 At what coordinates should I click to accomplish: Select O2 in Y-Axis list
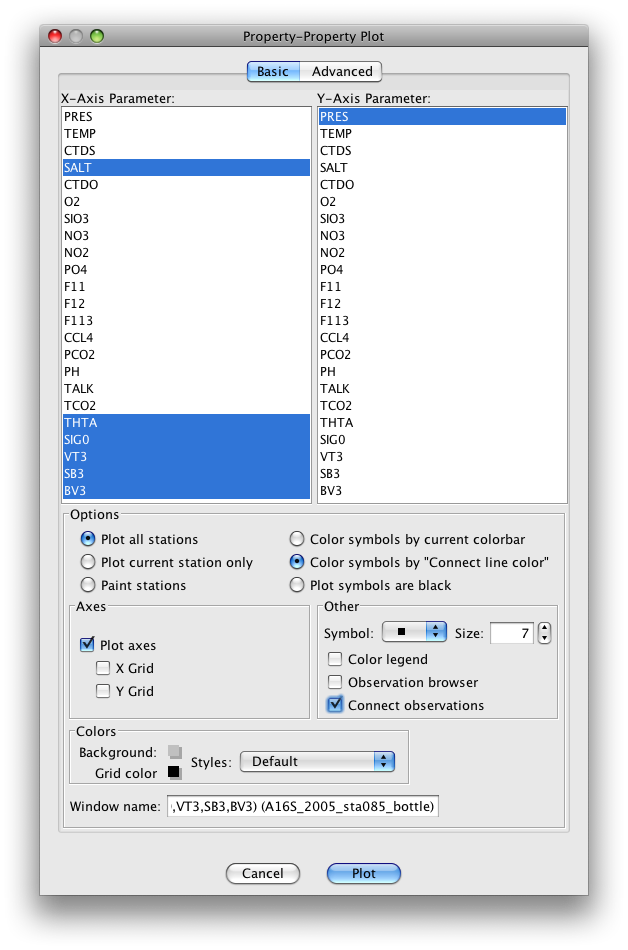443,201
